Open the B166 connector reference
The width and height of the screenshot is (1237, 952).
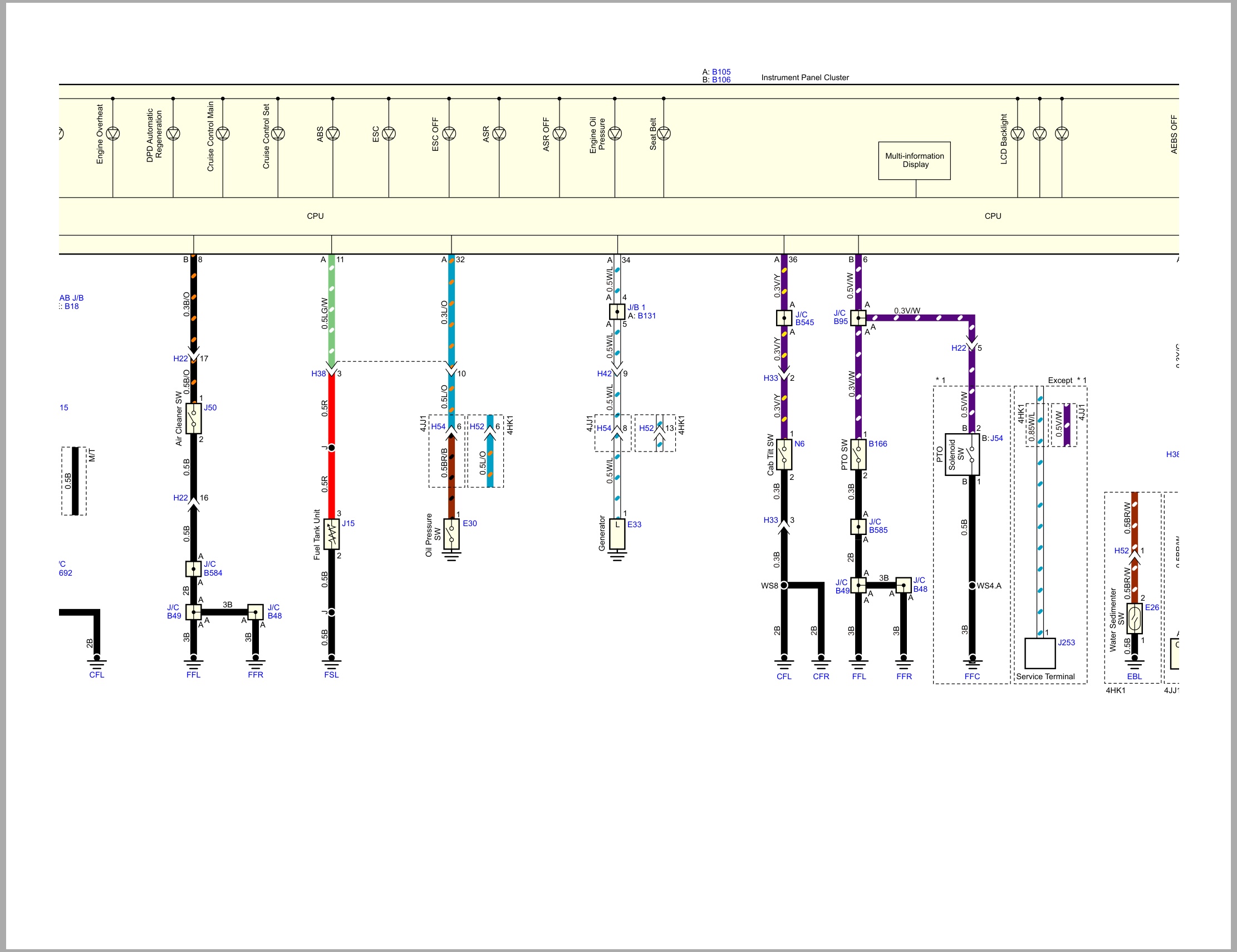(878, 444)
